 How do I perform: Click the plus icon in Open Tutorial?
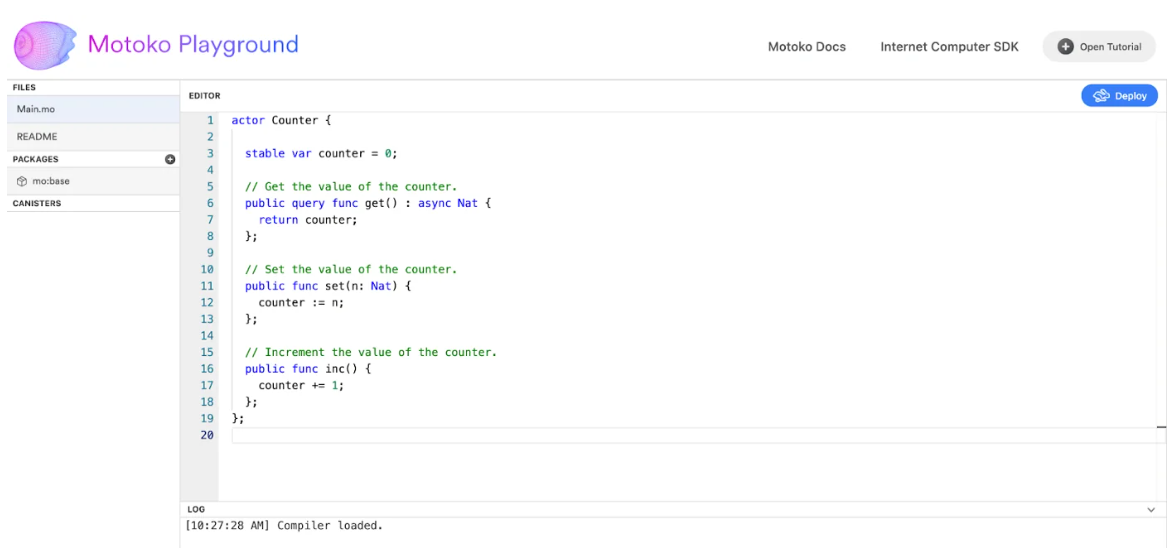(1066, 46)
